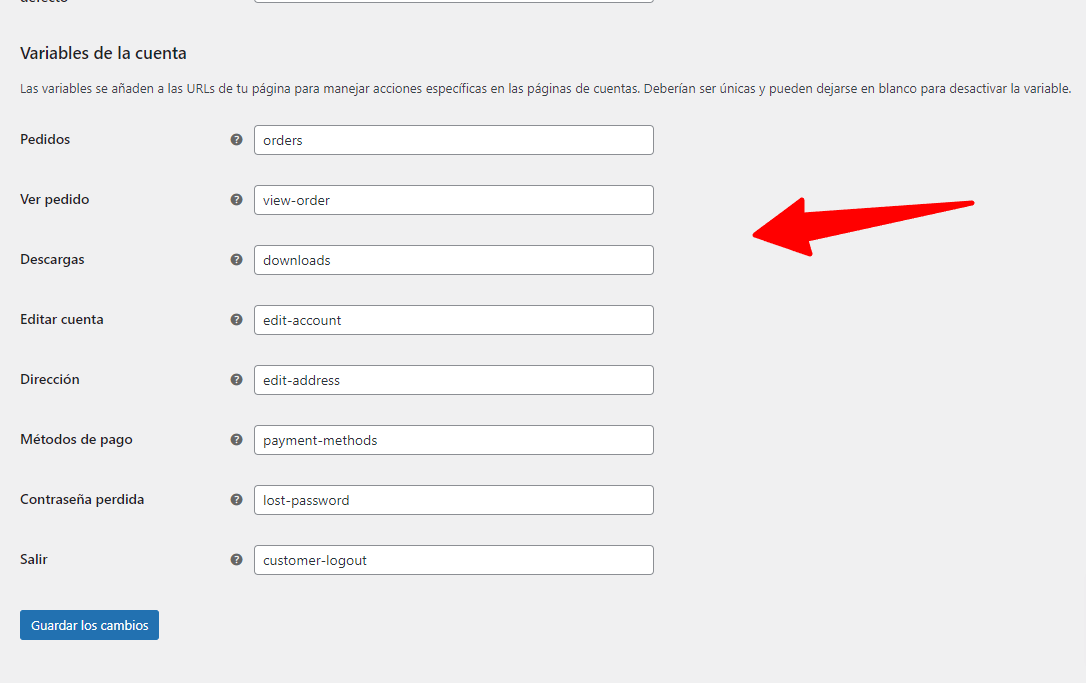Focus the lost-password field

pos(454,500)
